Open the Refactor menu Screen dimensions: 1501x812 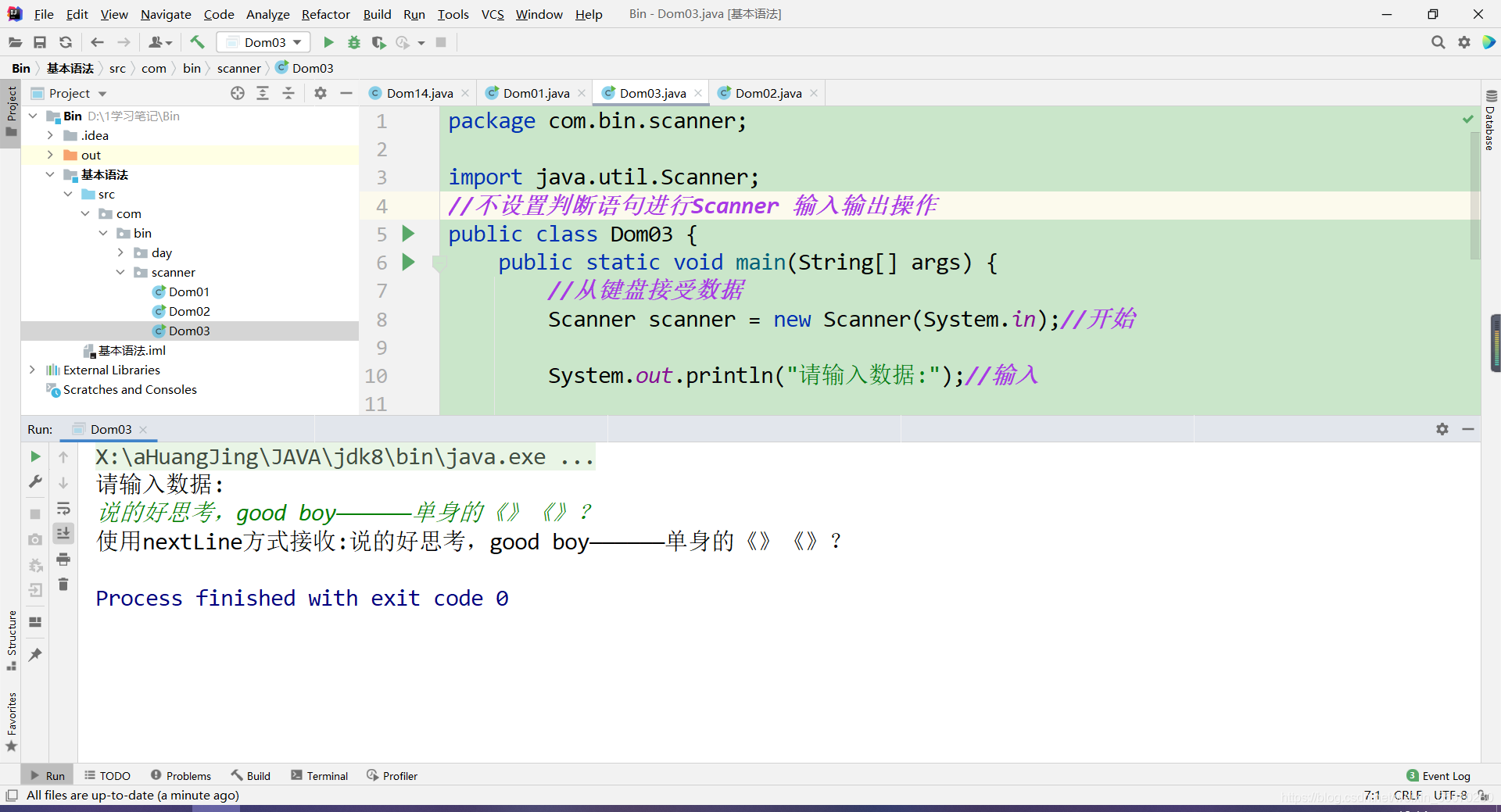pos(326,14)
